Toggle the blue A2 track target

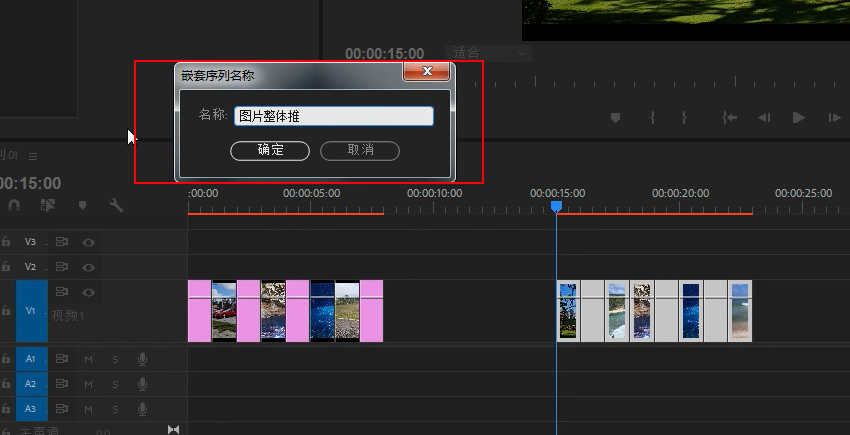click(x=32, y=384)
